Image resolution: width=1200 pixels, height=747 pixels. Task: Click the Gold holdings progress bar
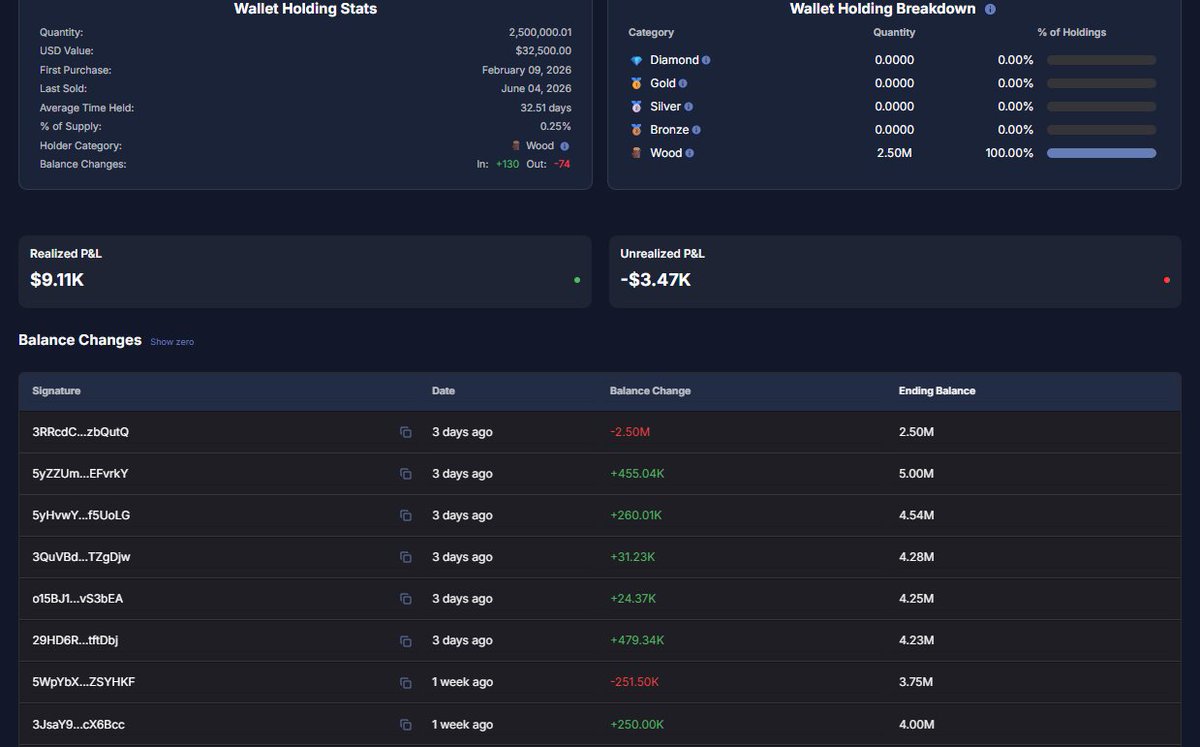(x=1101, y=84)
